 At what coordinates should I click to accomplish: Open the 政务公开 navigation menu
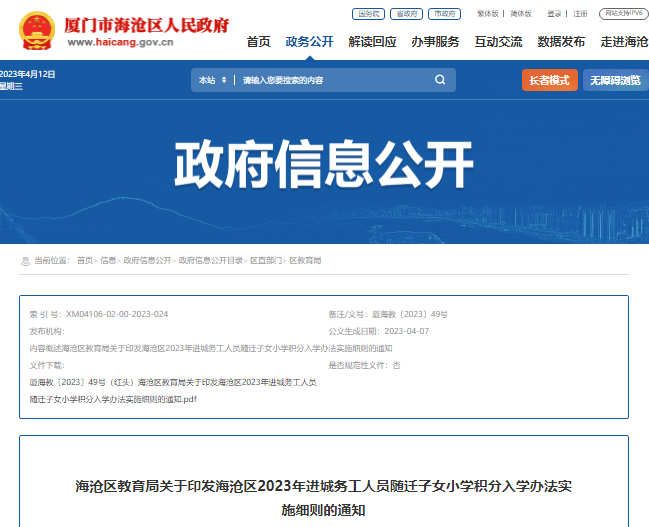[x=309, y=42]
